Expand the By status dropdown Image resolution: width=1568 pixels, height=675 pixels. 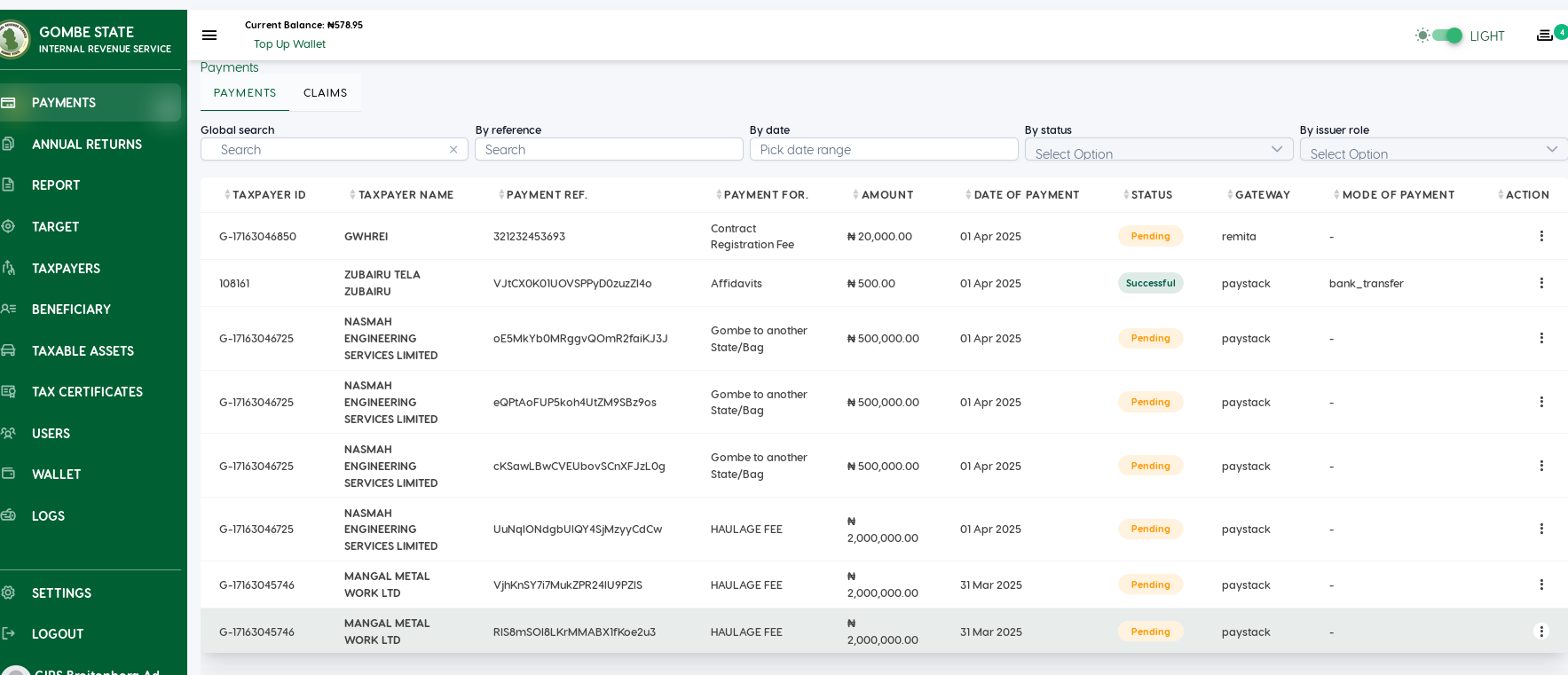click(1159, 150)
